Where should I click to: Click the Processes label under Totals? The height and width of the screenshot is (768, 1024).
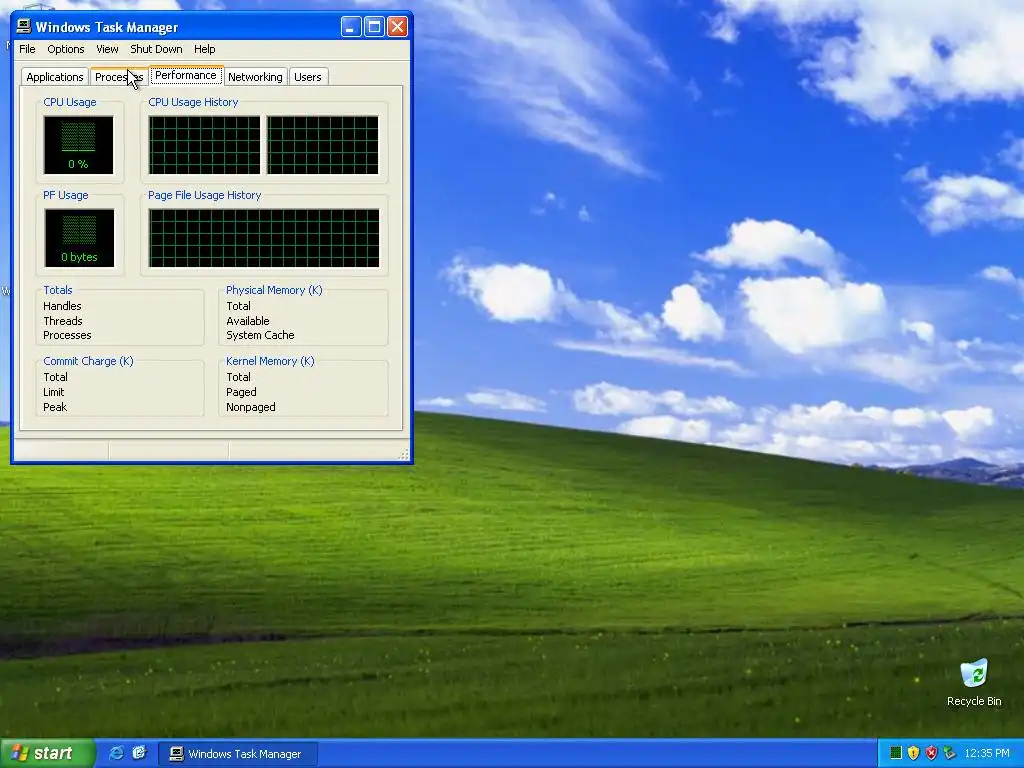point(67,335)
